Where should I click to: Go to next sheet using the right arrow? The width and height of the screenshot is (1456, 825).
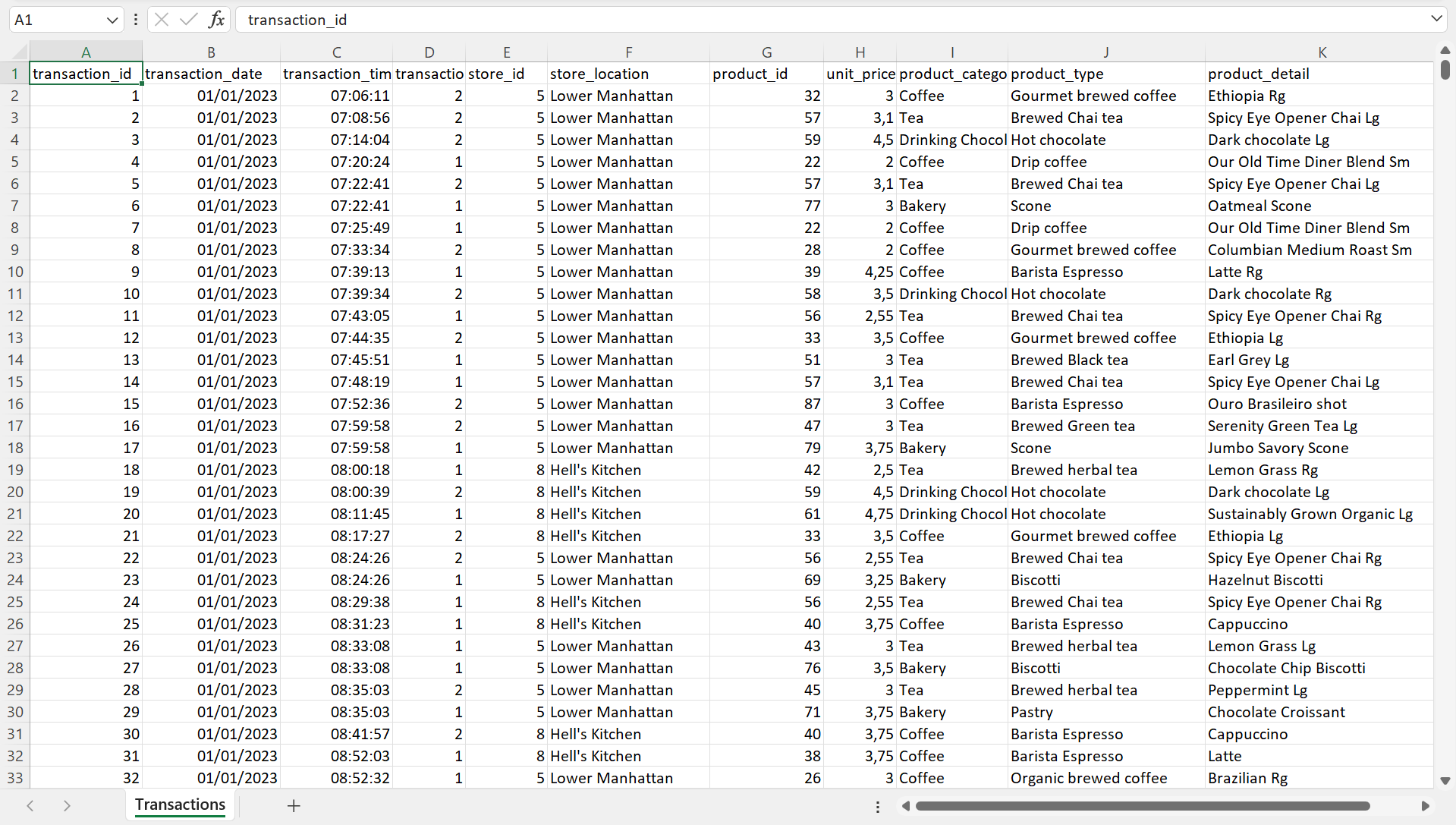pyautogui.click(x=67, y=806)
